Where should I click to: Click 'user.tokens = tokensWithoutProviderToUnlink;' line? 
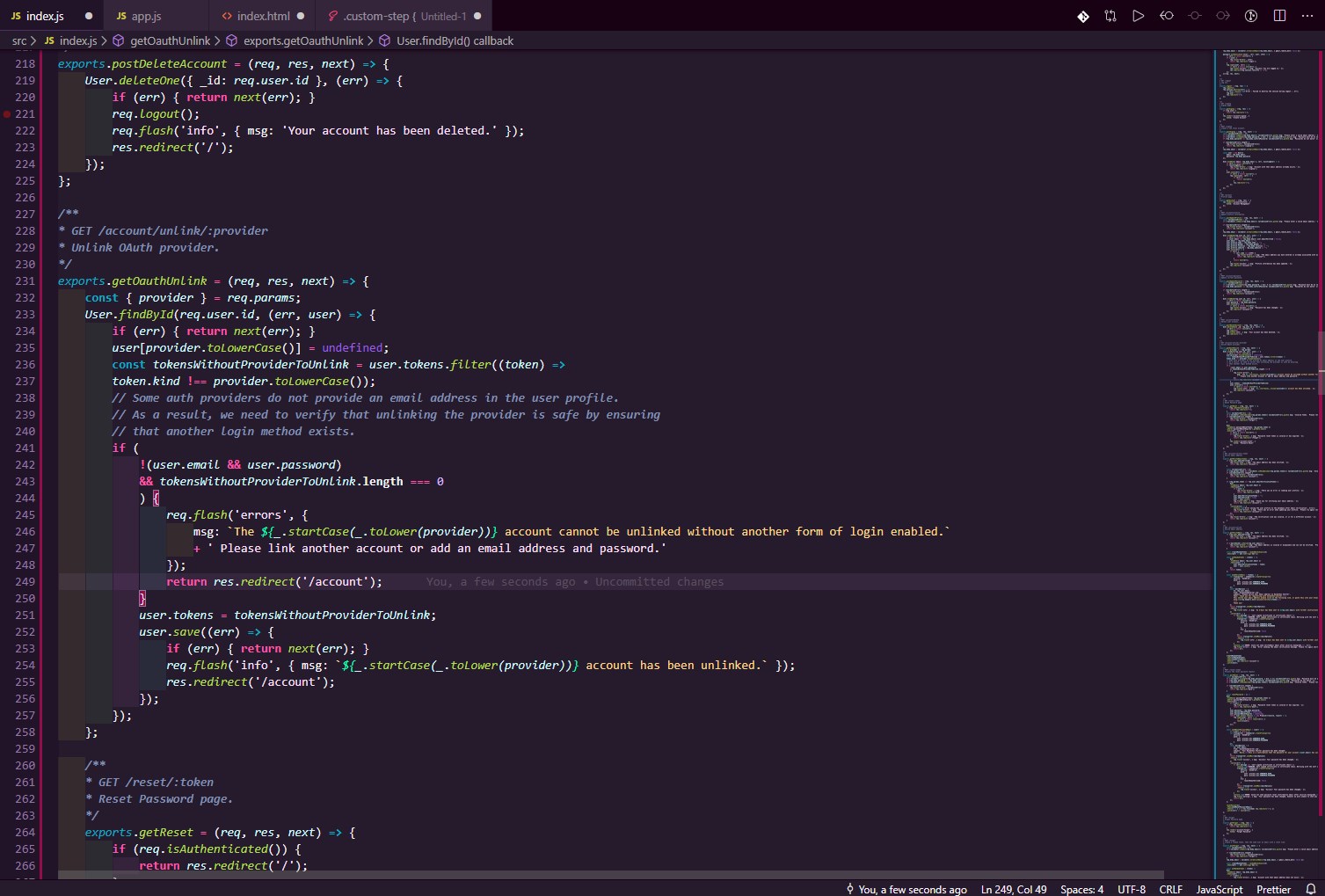pyautogui.click(x=288, y=616)
